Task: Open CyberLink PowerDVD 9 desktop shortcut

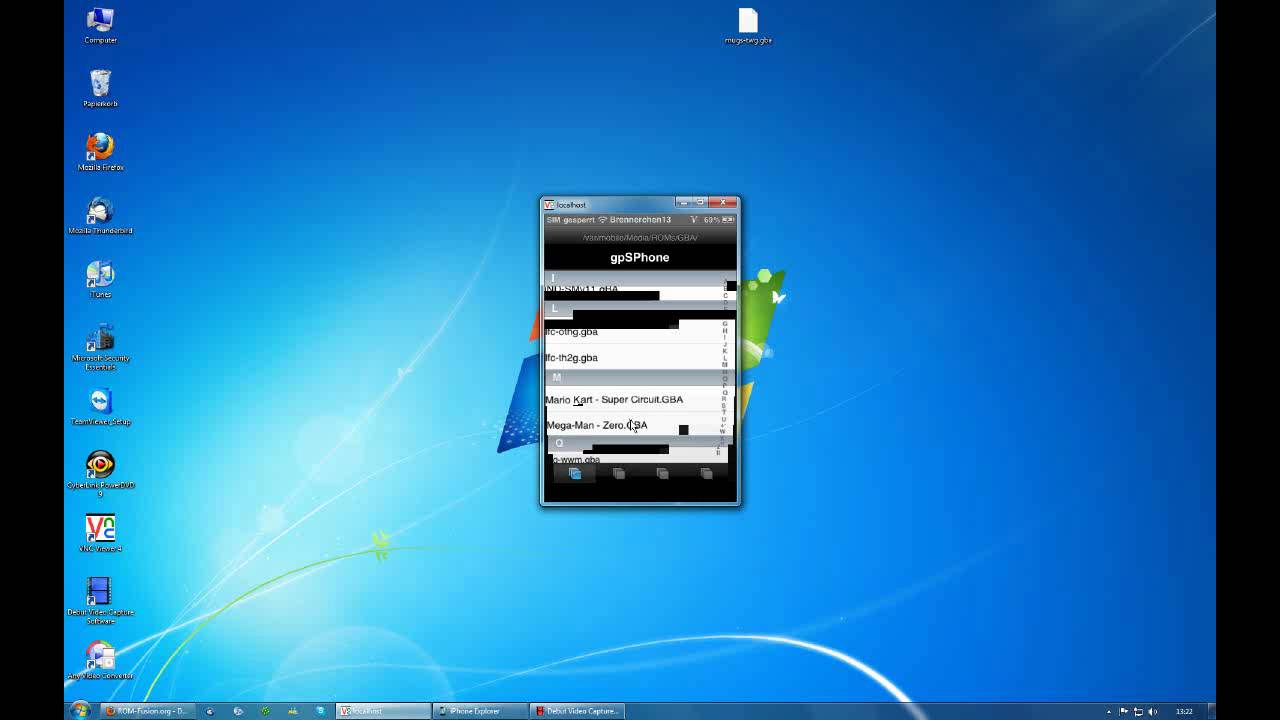Action: 100,473
